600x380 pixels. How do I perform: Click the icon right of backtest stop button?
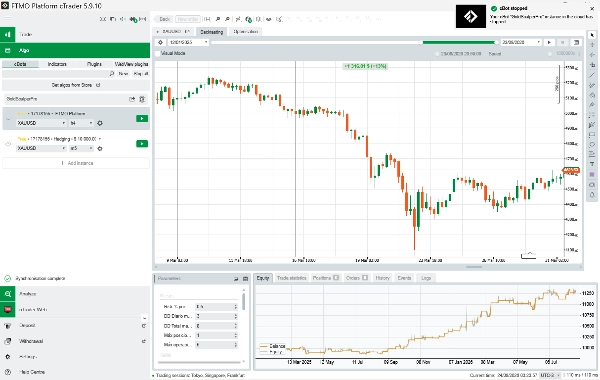pos(576,42)
